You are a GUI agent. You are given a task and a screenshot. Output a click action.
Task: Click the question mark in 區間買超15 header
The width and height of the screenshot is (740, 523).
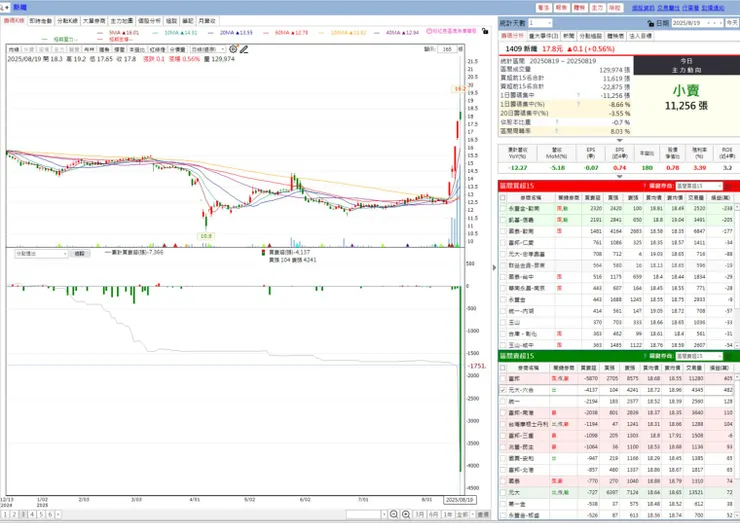point(645,186)
